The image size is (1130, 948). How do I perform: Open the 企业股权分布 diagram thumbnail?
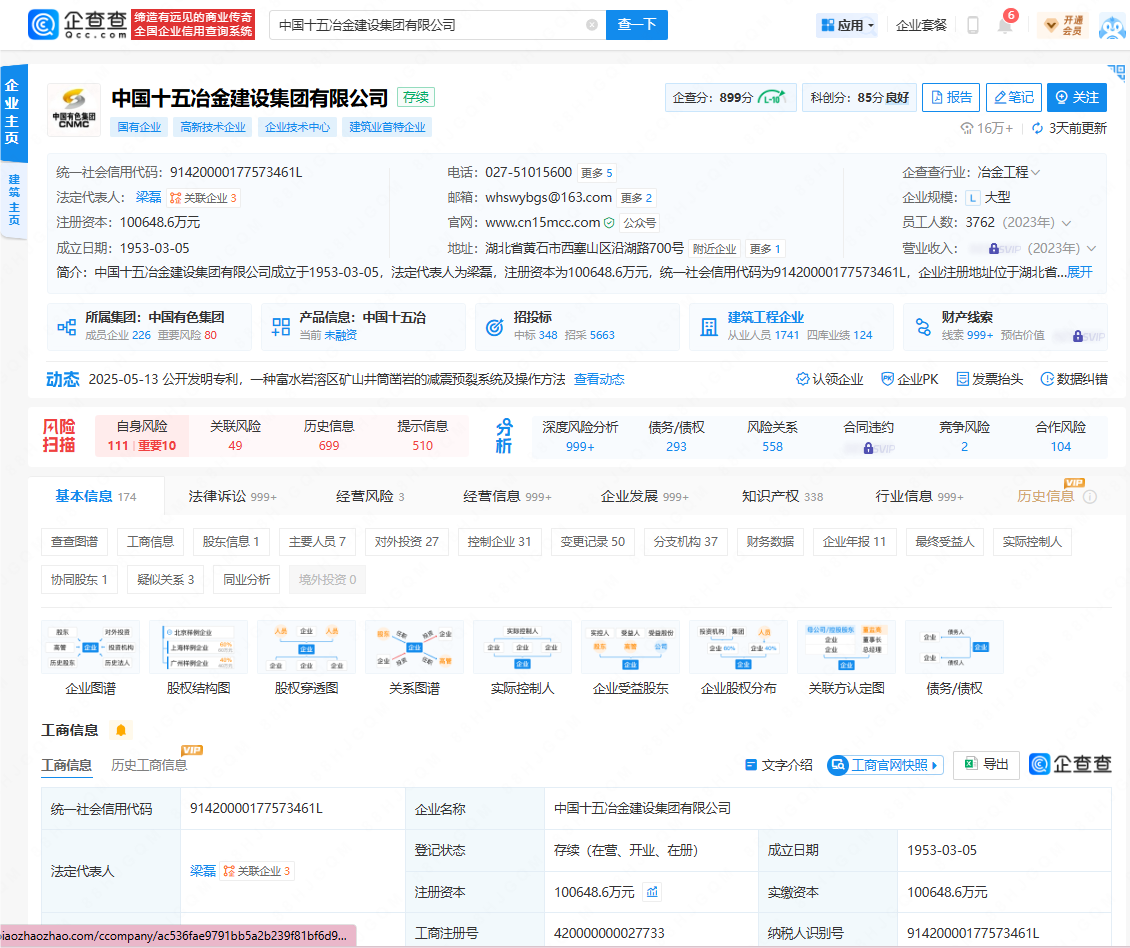(x=739, y=647)
